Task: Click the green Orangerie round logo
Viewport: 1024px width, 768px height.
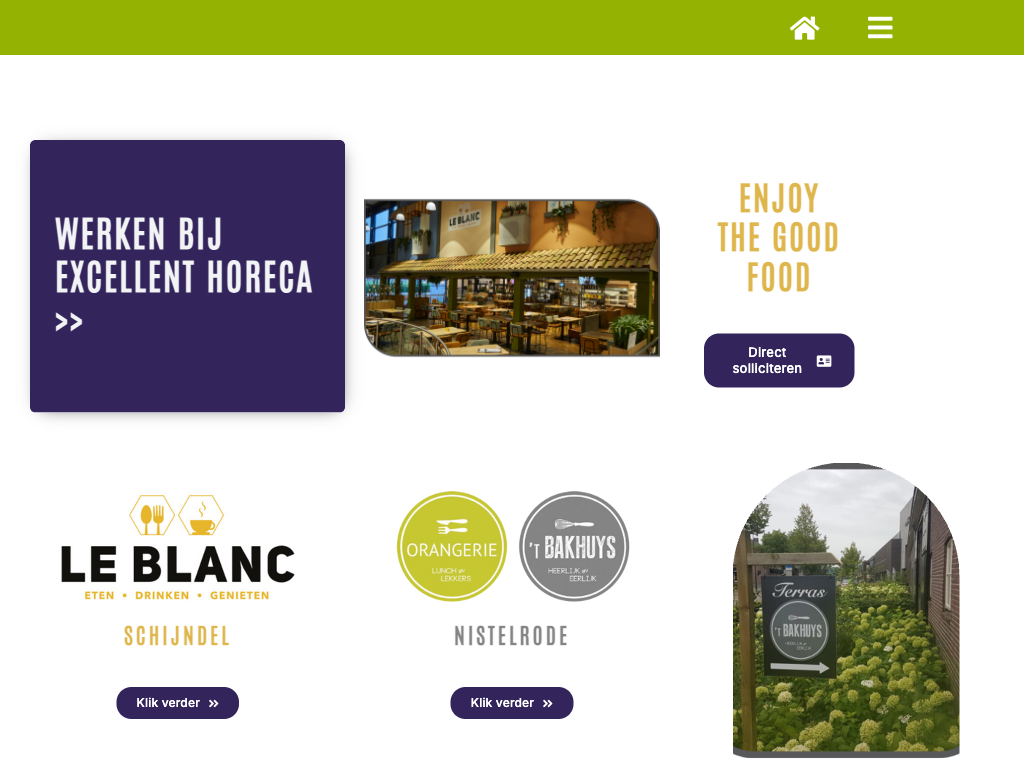Action: tap(451, 546)
